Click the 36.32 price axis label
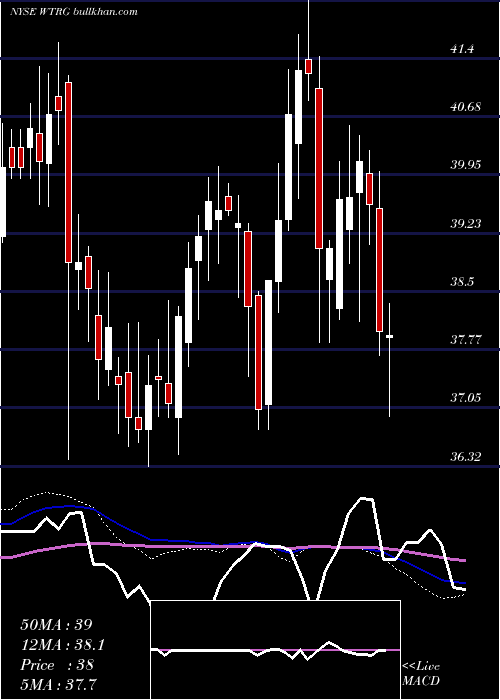Image resolution: width=500 pixels, height=700 pixels. (466, 457)
